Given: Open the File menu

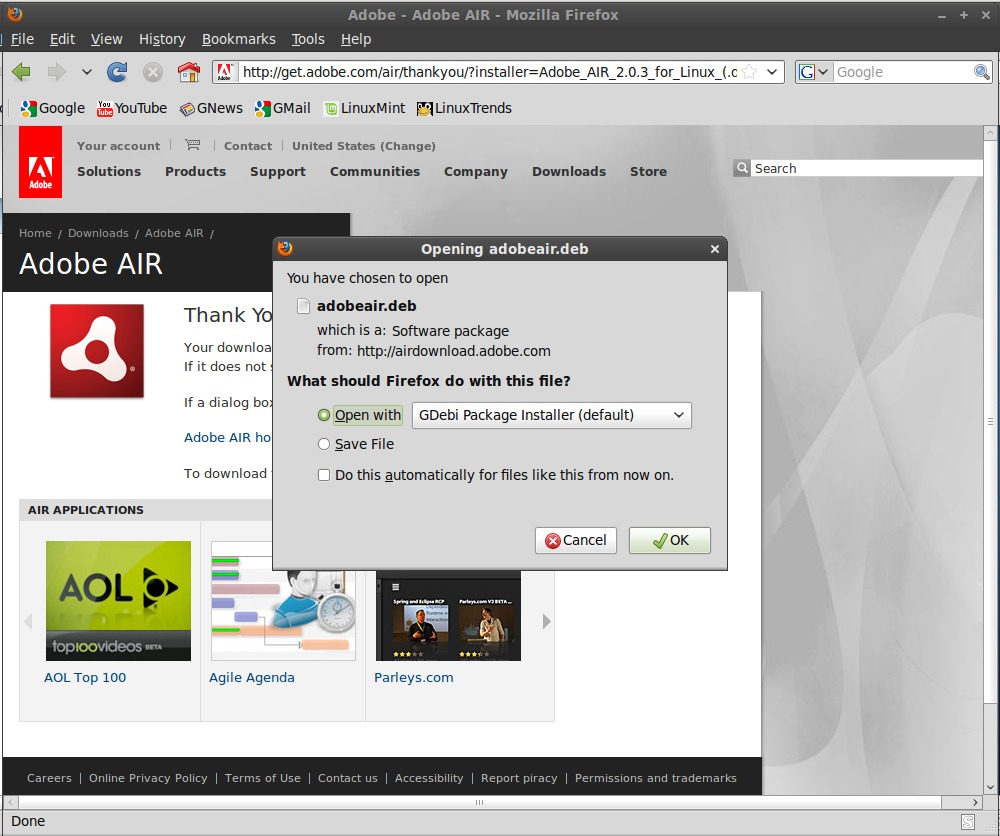Looking at the screenshot, I should click(22, 40).
